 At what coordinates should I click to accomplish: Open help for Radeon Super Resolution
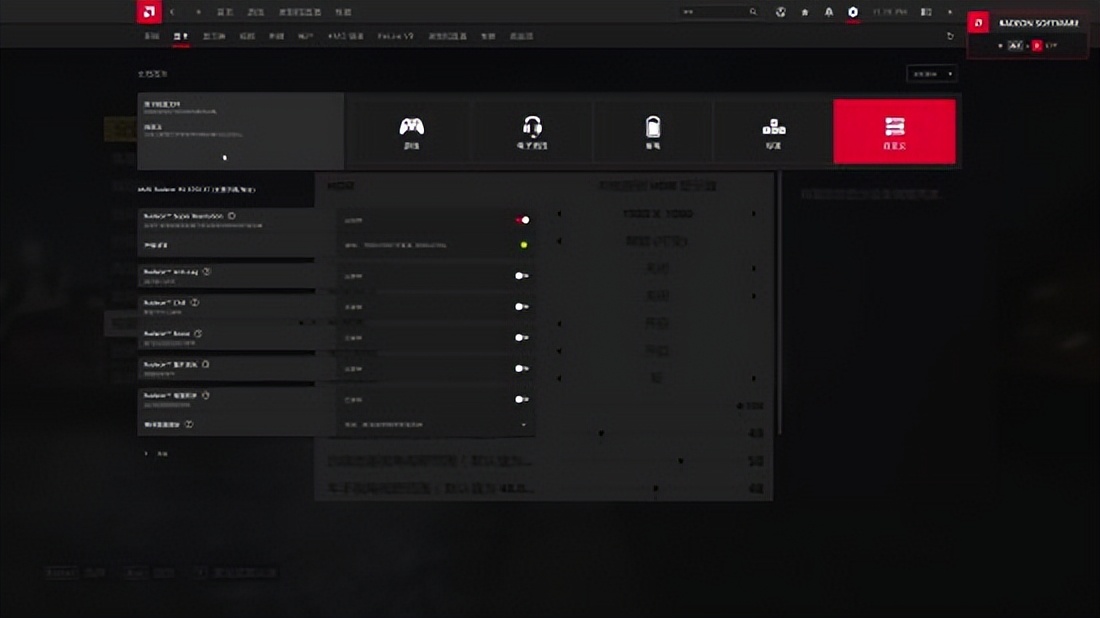point(232,216)
